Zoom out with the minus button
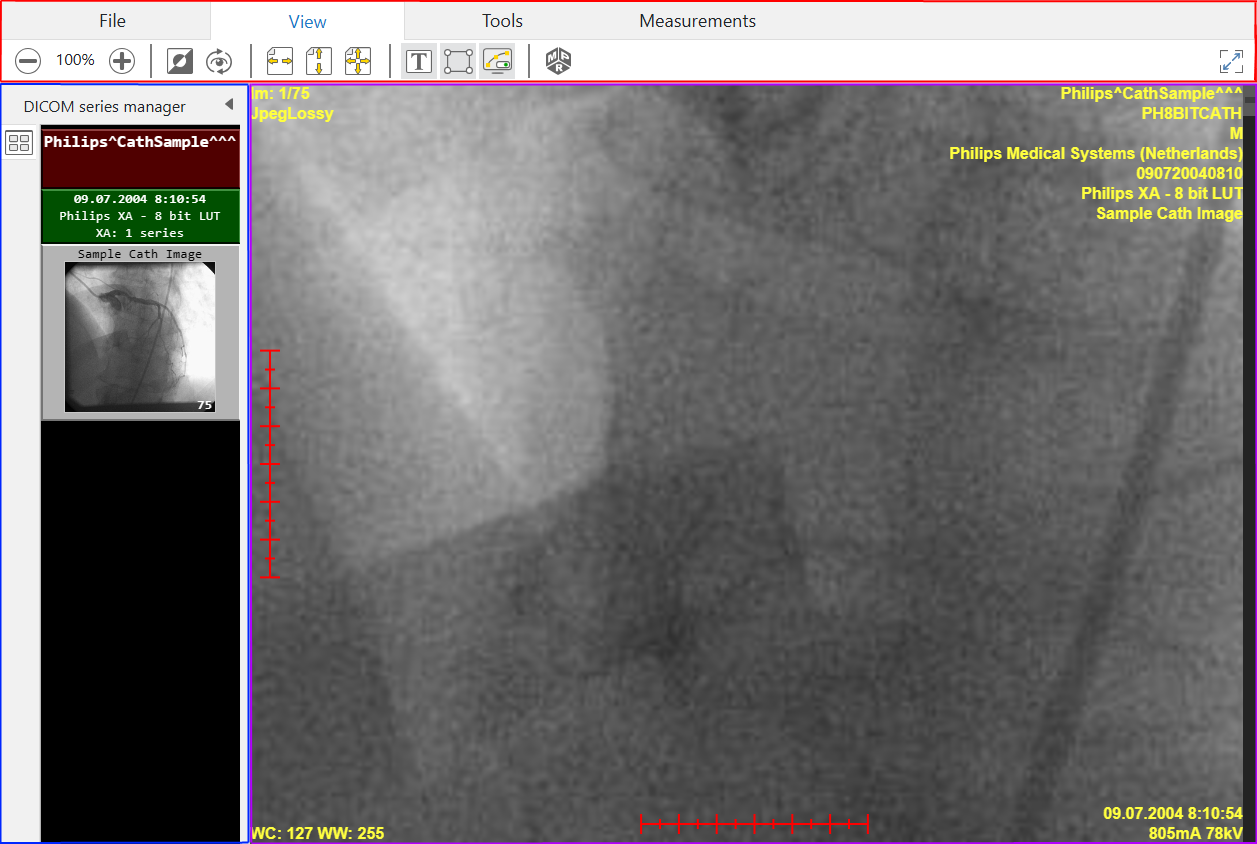This screenshot has width=1257, height=844. pyautogui.click(x=28, y=61)
